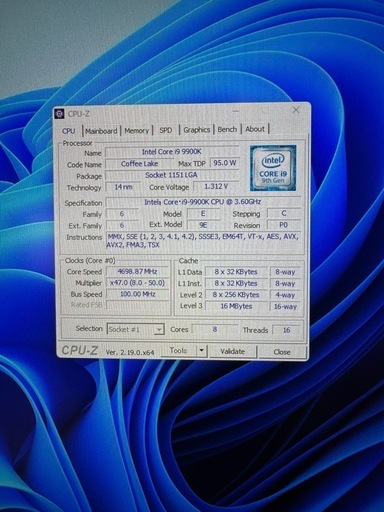384x512 pixels.
Task: Click the Validate button
Action: pos(232,351)
